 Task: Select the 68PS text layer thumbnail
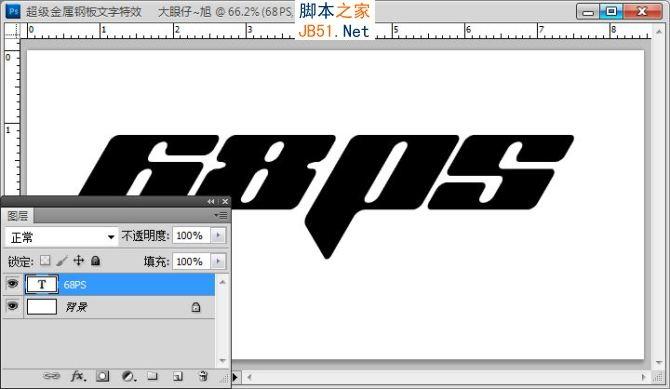pyautogui.click(x=41, y=285)
